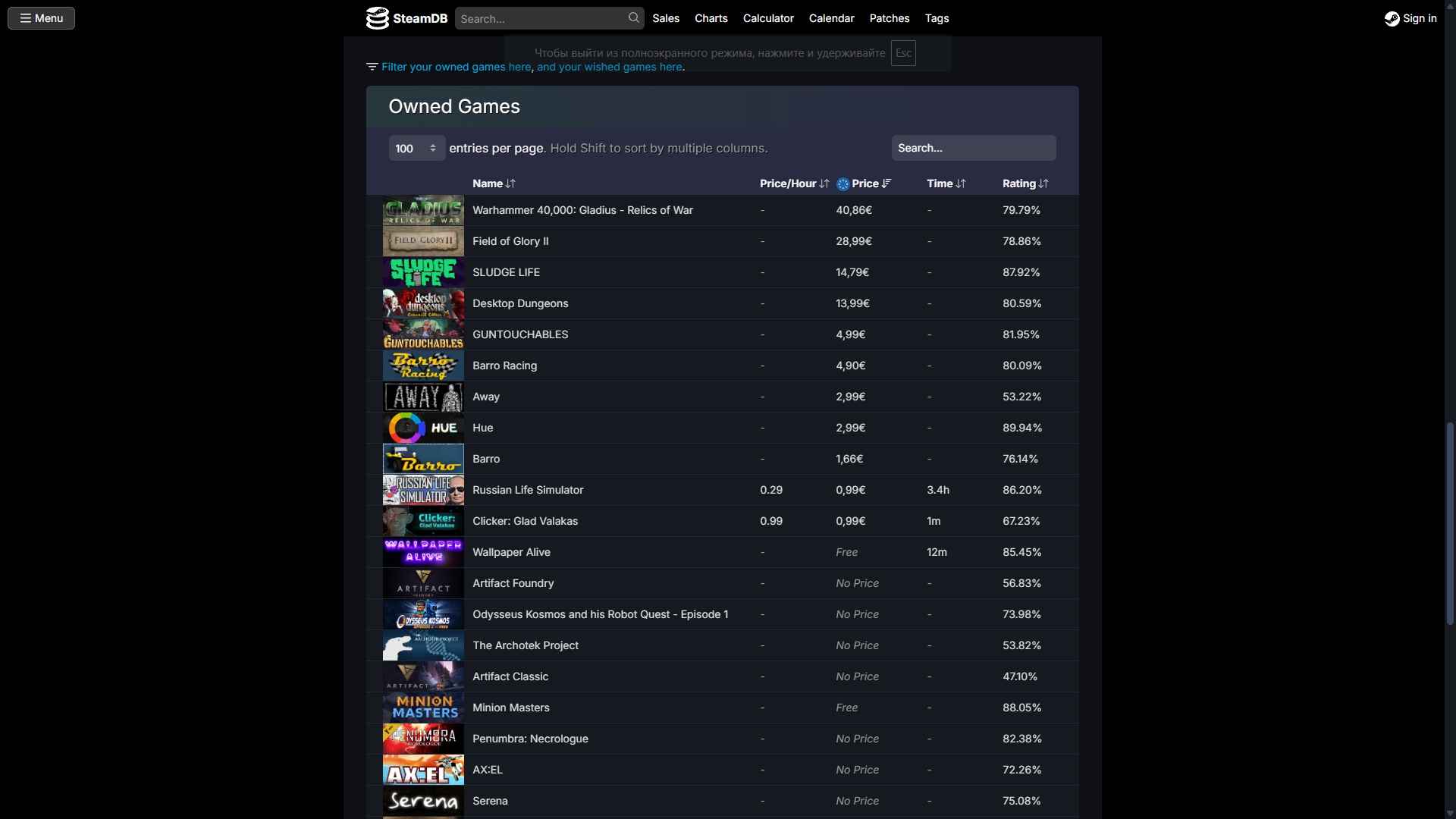Click the 1,66€ price for Barro
This screenshot has height=819, width=1456.
849,459
